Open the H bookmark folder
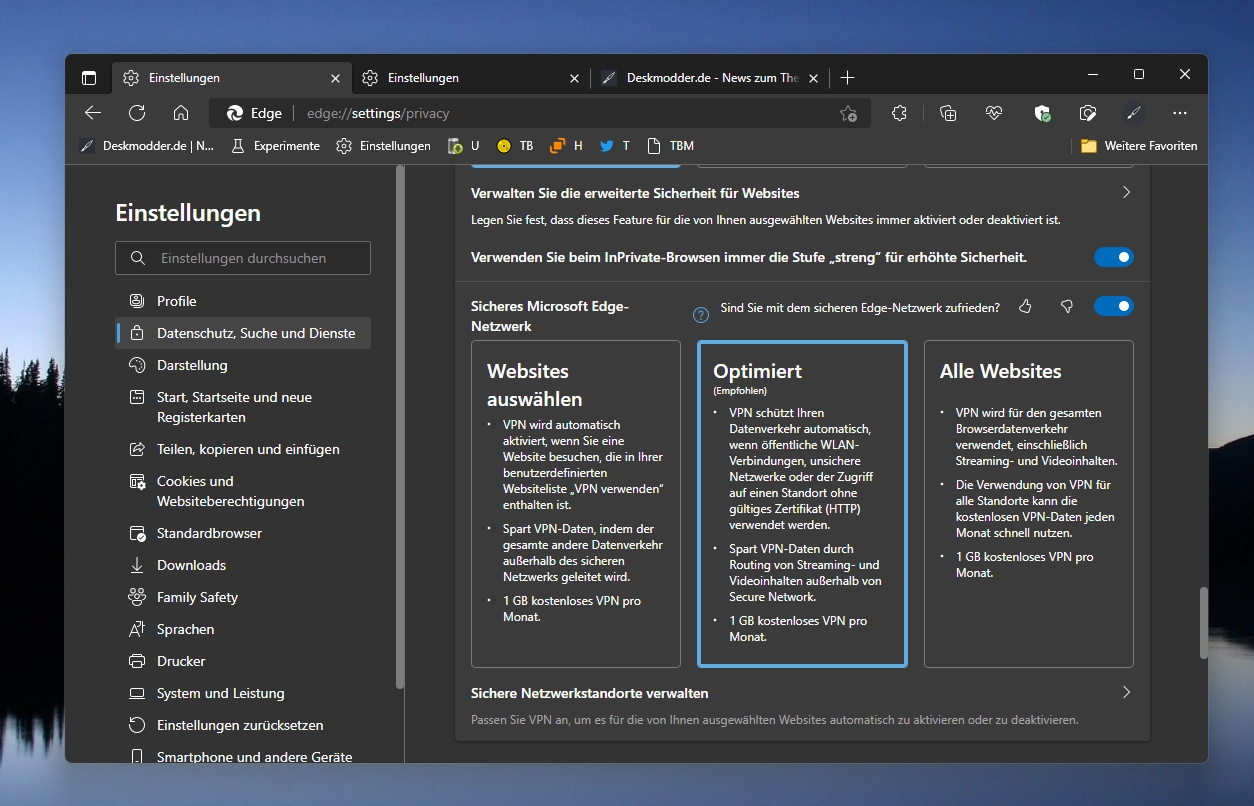The image size is (1254, 806). (x=566, y=146)
